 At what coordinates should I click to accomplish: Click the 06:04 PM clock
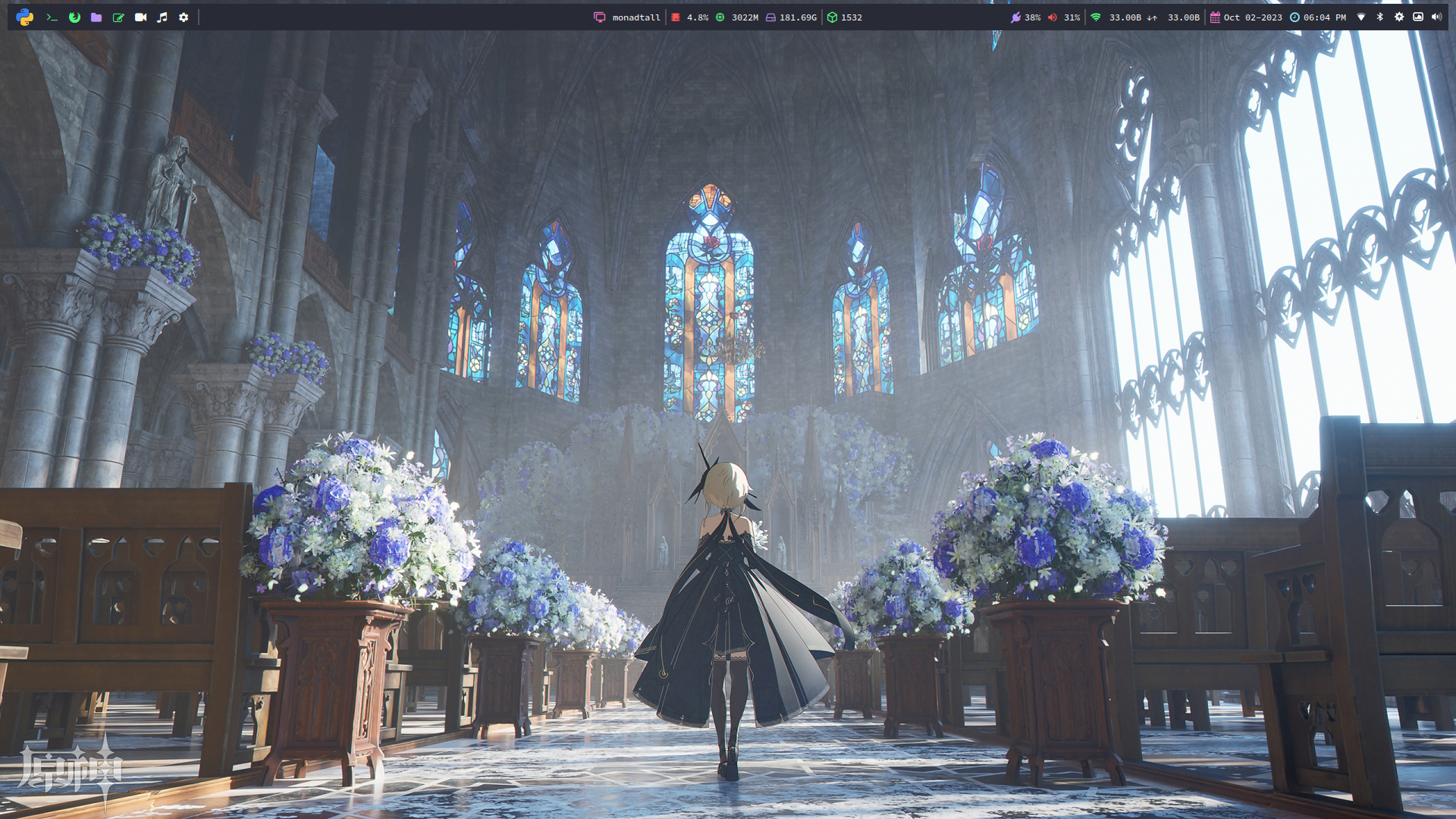[1323, 17]
